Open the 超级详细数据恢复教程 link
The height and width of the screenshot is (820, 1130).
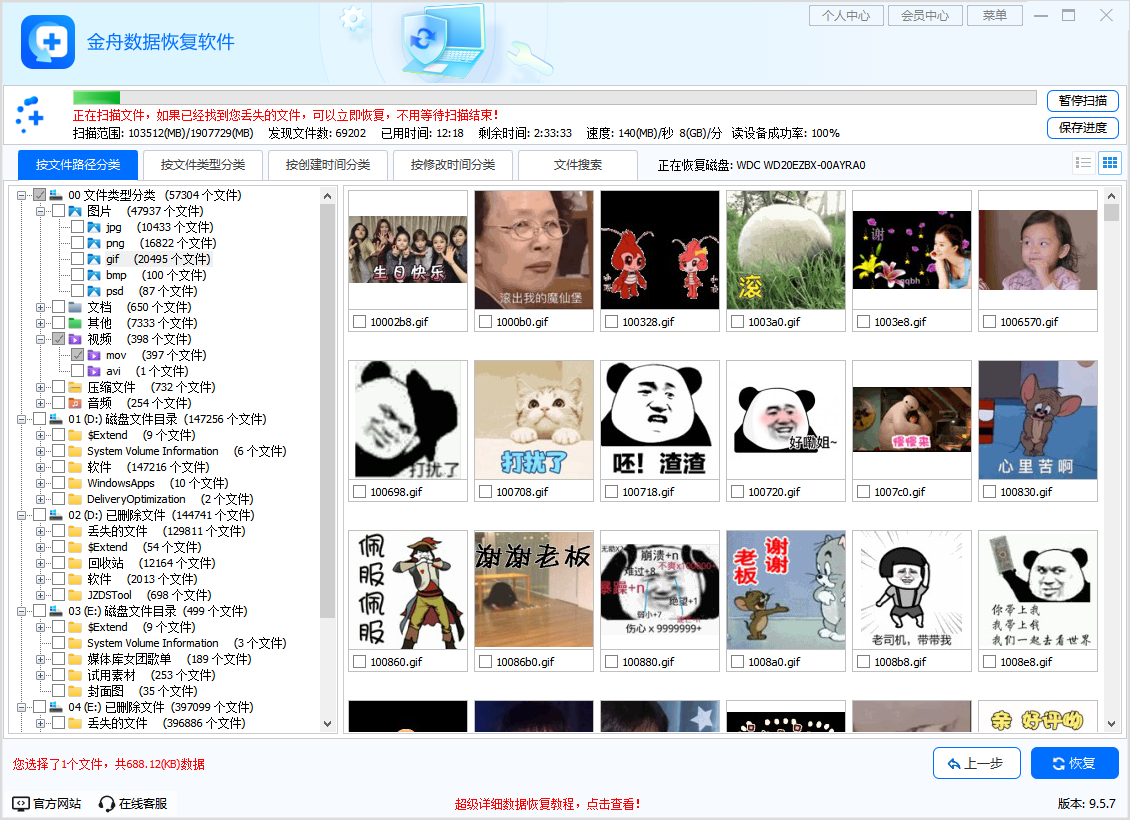tap(547, 804)
